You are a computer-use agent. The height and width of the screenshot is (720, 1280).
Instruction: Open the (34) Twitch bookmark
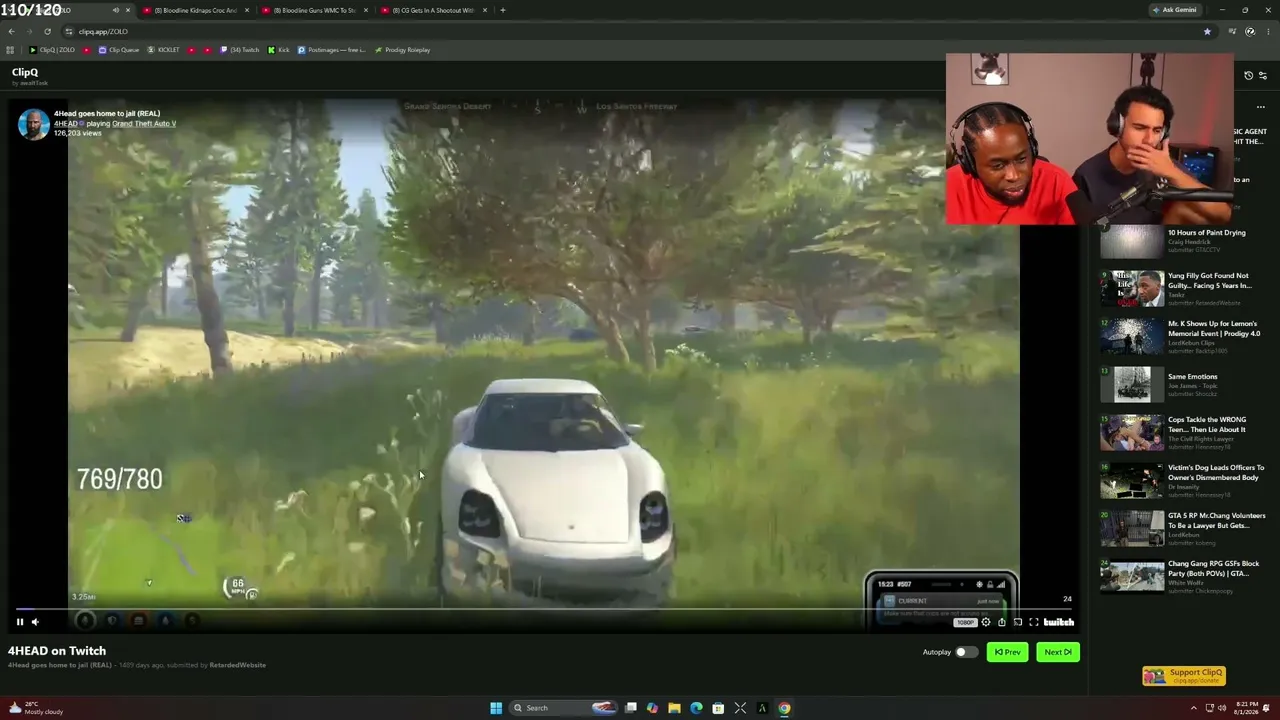(239, 50)
